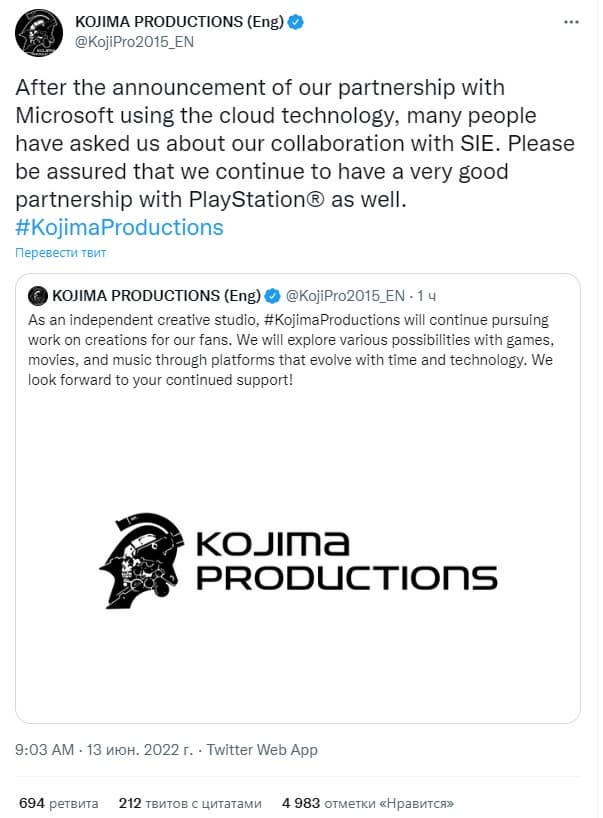View the 694 ретвита list
The height and width of the screenshot is (818, 603).
(x=58, y=803)
